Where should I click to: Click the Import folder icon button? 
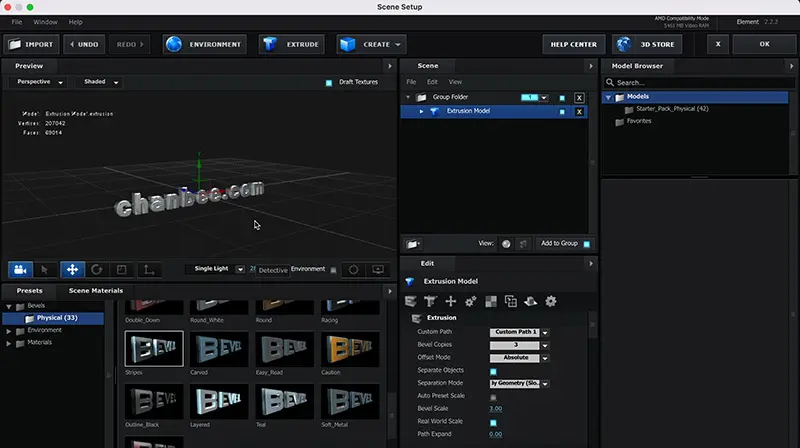click(x=31, y=44)
